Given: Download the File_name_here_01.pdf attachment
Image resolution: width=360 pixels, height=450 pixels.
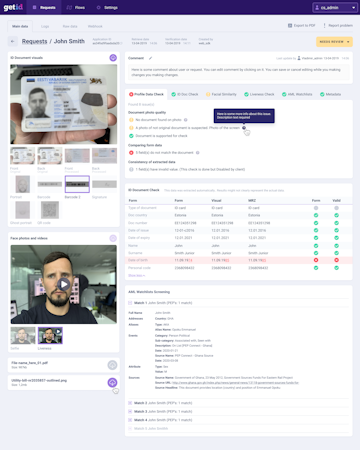Looking at the screenshot, I should point(112,365).
